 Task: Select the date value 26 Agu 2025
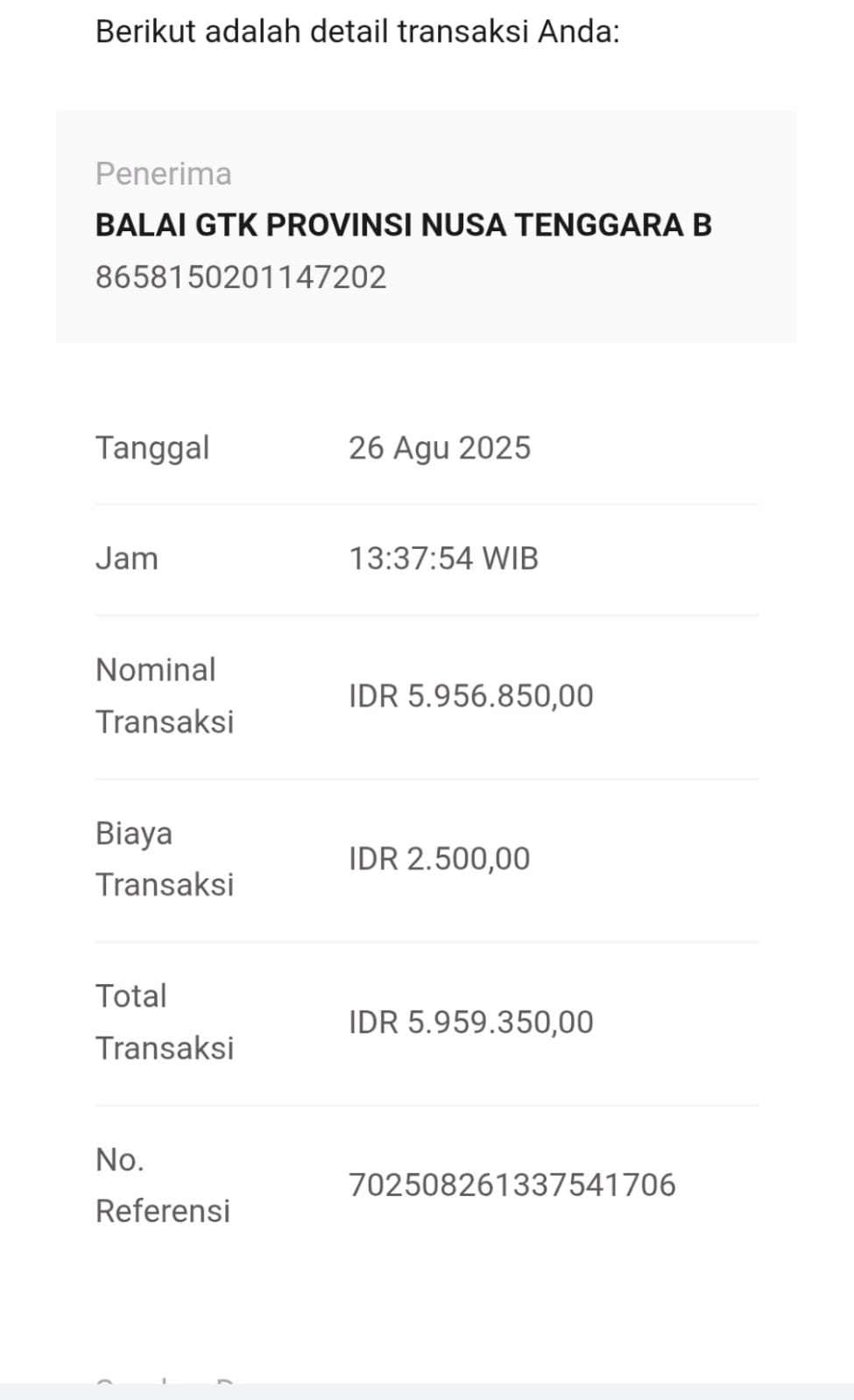click(440, 448)
